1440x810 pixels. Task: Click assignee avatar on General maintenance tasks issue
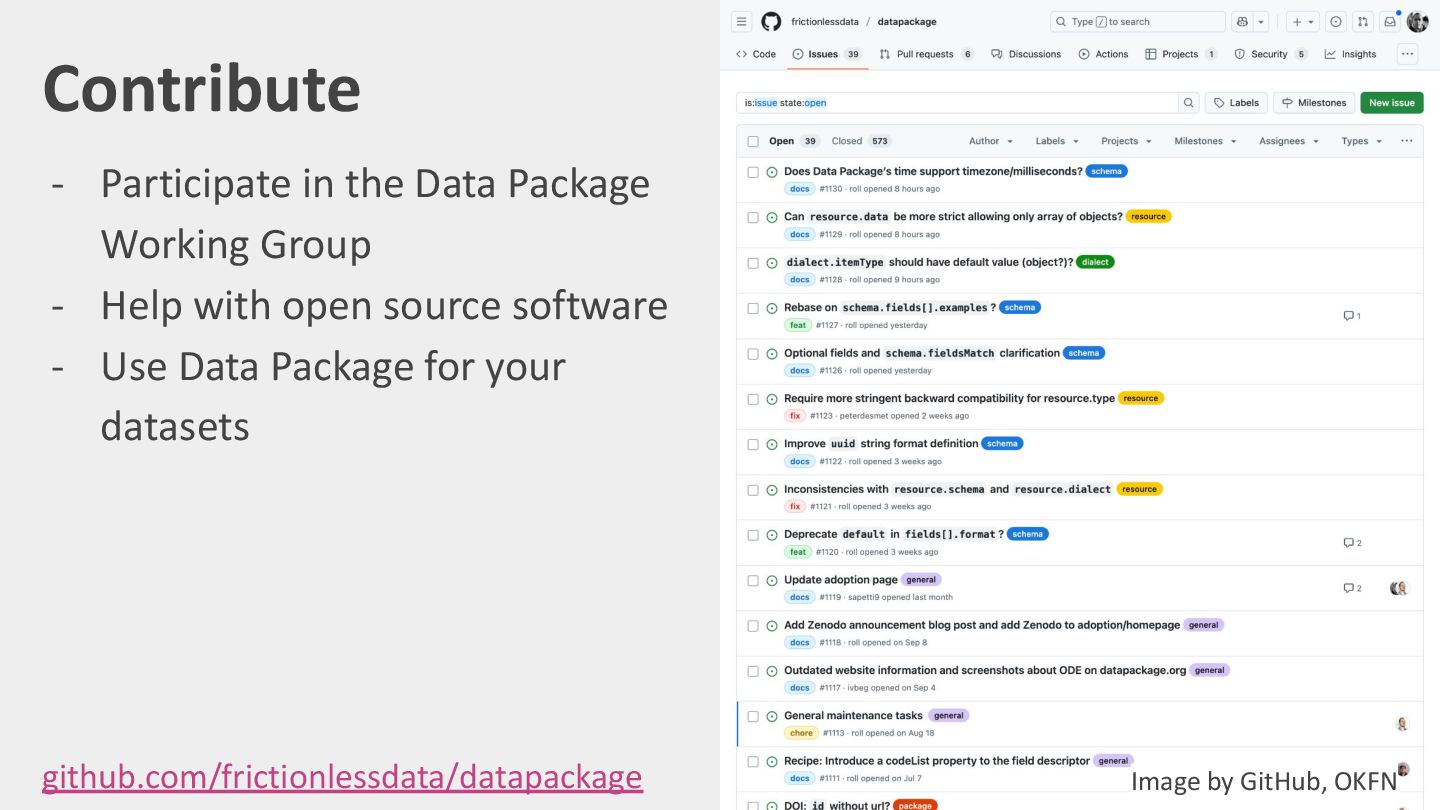click(1402, 724)
